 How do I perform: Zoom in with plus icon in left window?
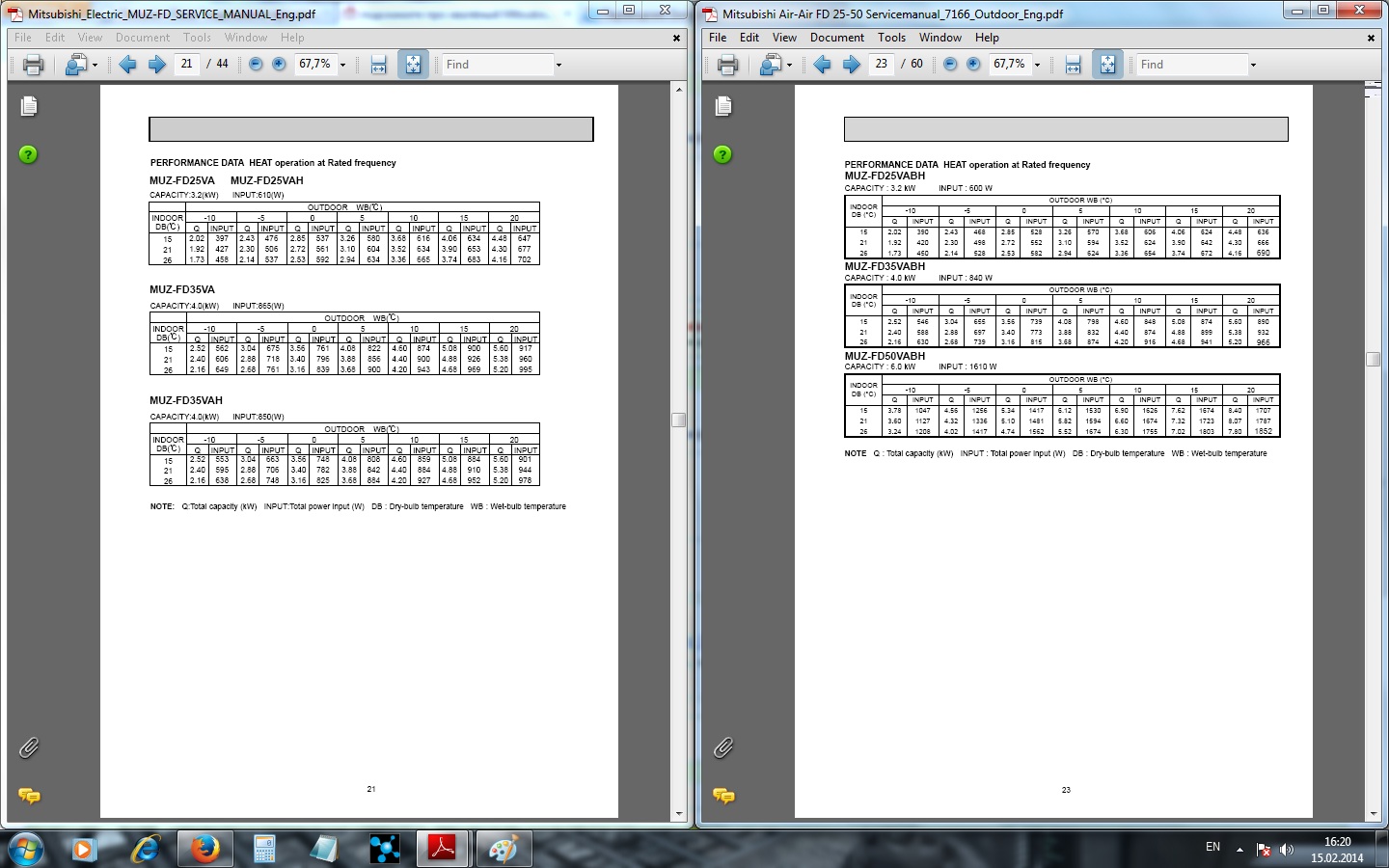pos(279,65)
